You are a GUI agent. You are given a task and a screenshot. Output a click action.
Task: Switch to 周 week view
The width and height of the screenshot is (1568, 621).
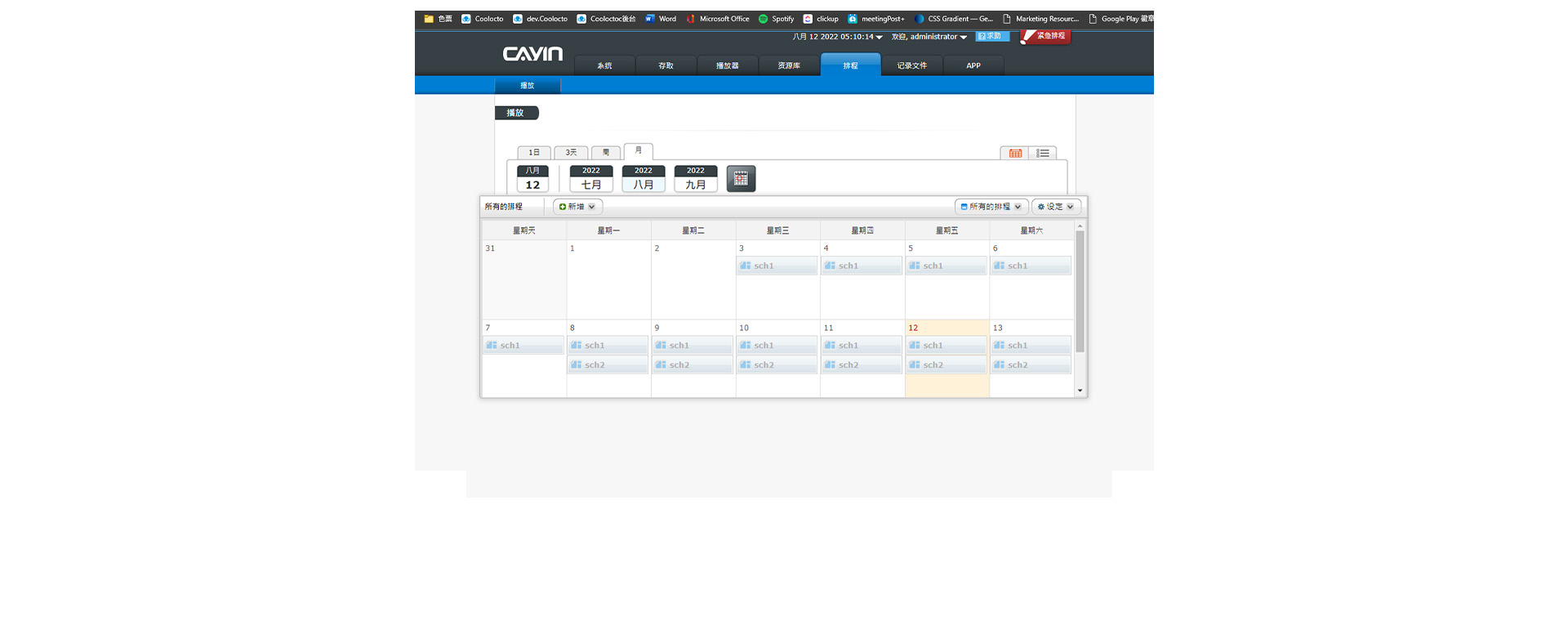click(x=606, y=153)
